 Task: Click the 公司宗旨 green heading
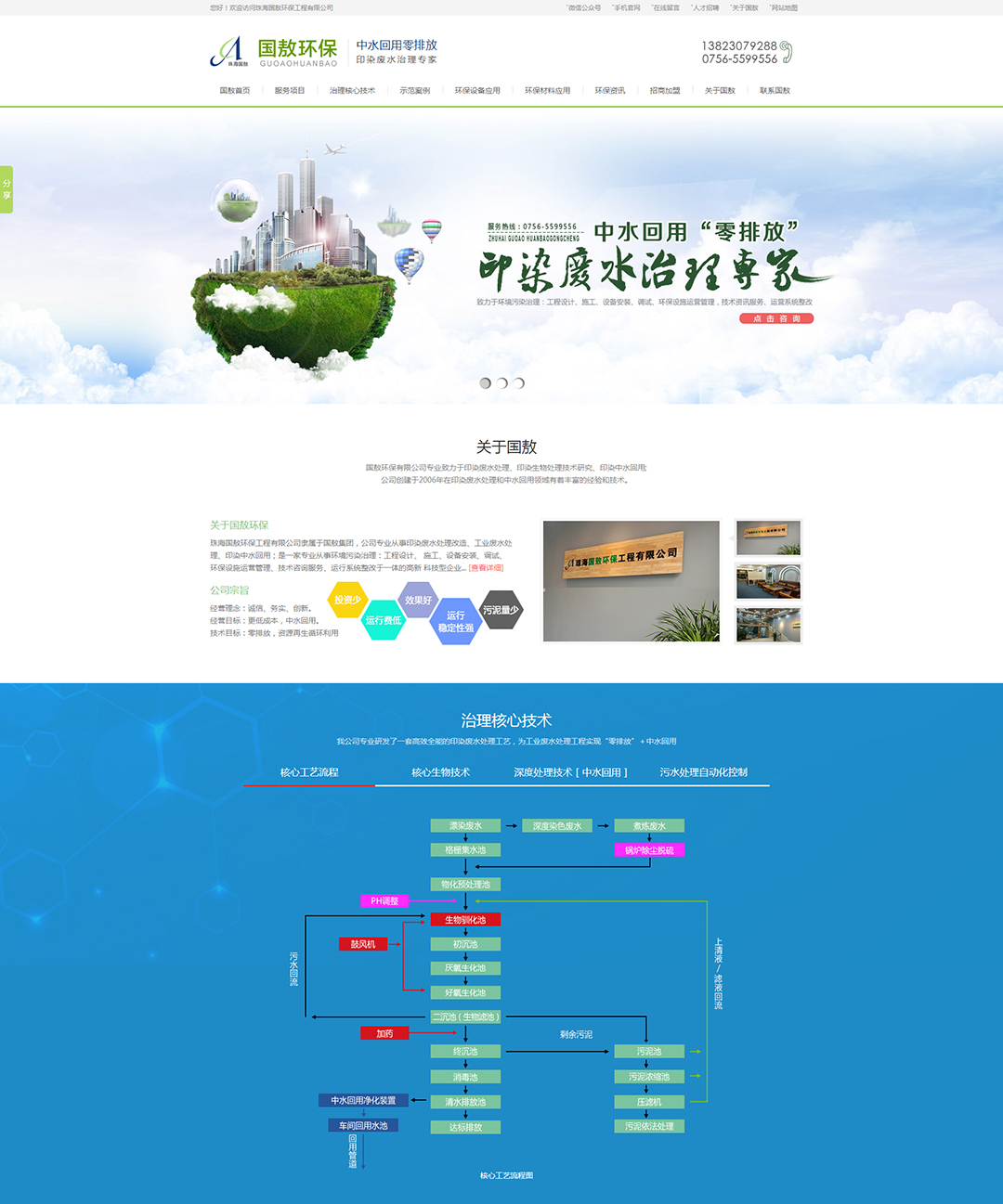coord(229,590)
